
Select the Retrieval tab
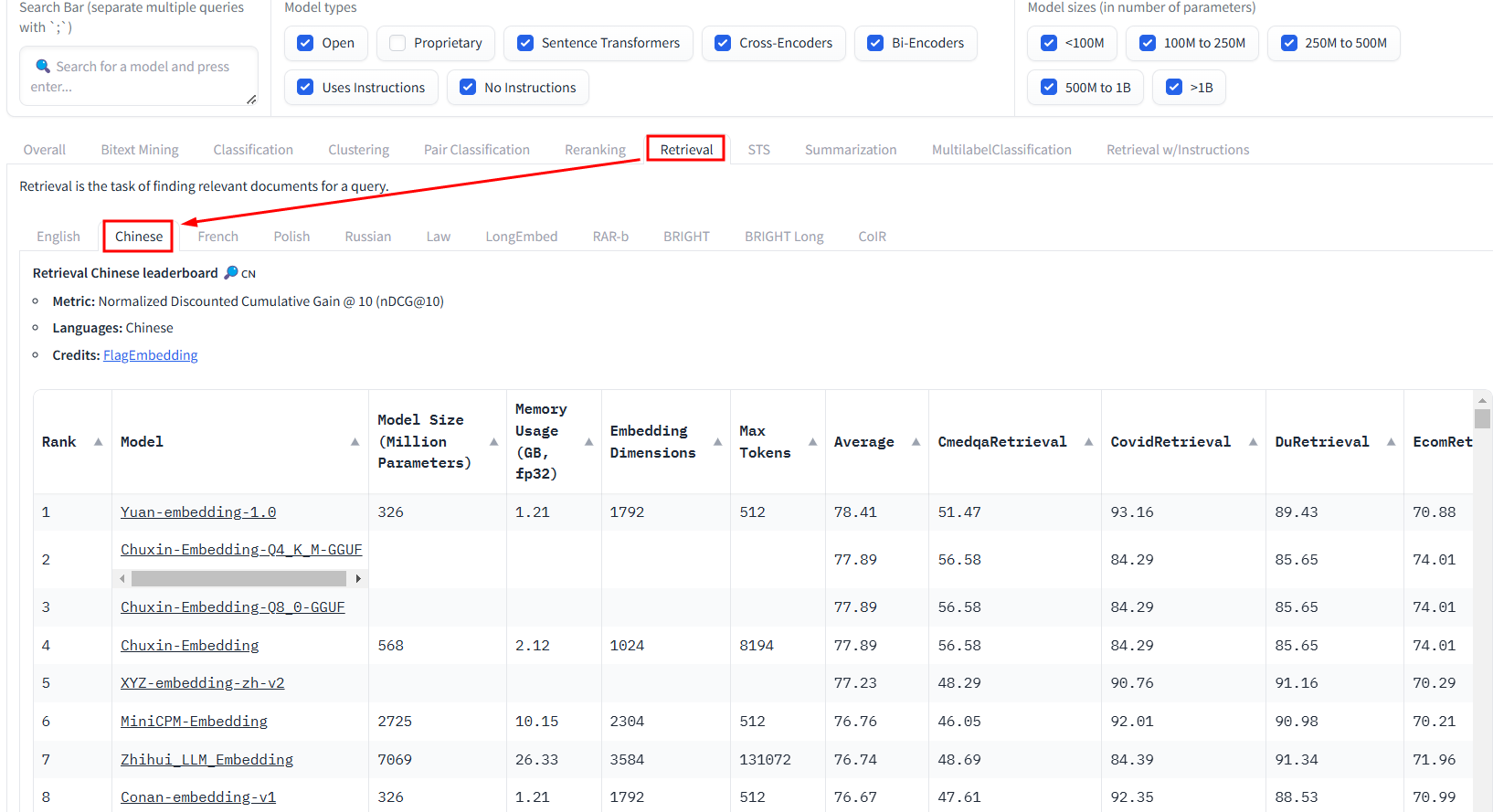686,150
